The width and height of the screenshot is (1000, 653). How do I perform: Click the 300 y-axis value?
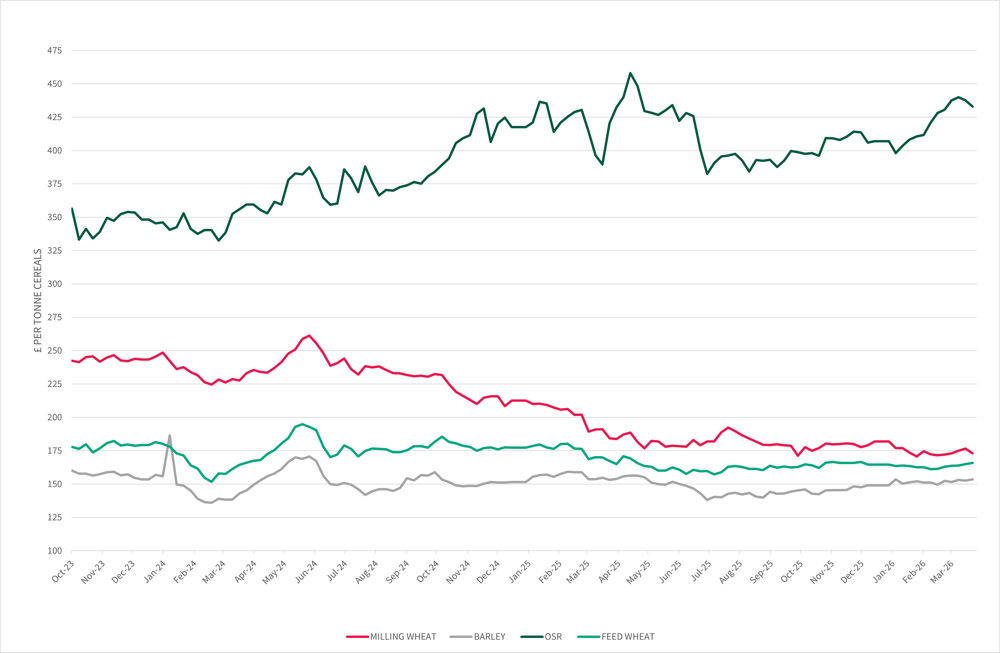coord(54,284)
